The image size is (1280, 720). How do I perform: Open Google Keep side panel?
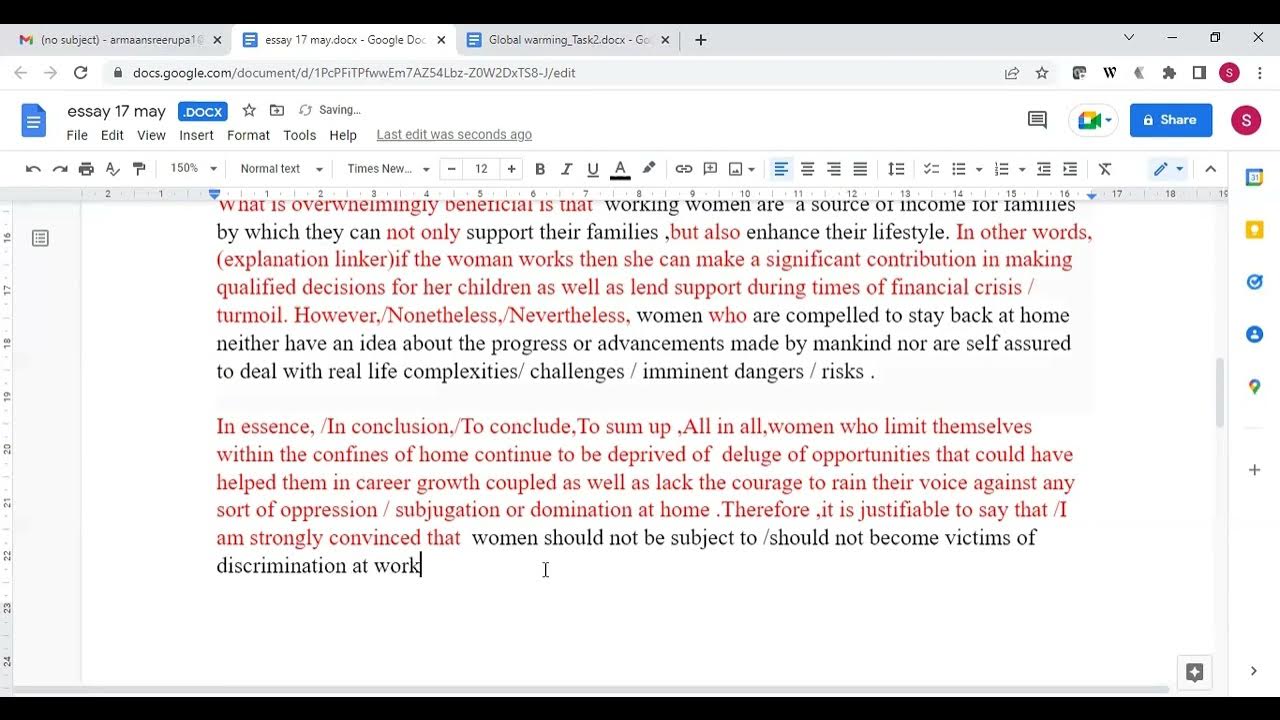tap(1254, 230)
